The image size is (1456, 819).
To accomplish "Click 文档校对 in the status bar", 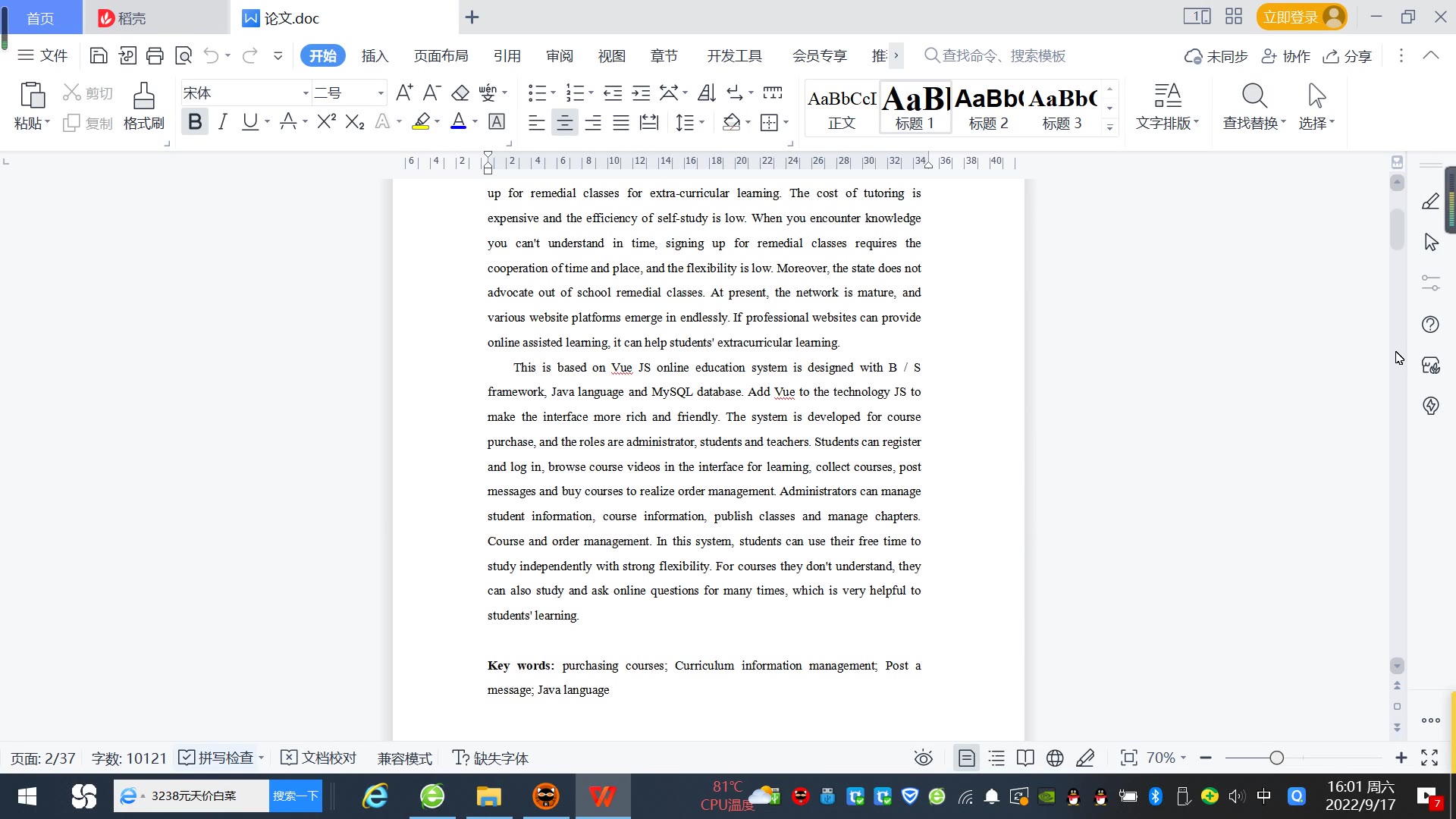I will [319, 758].
